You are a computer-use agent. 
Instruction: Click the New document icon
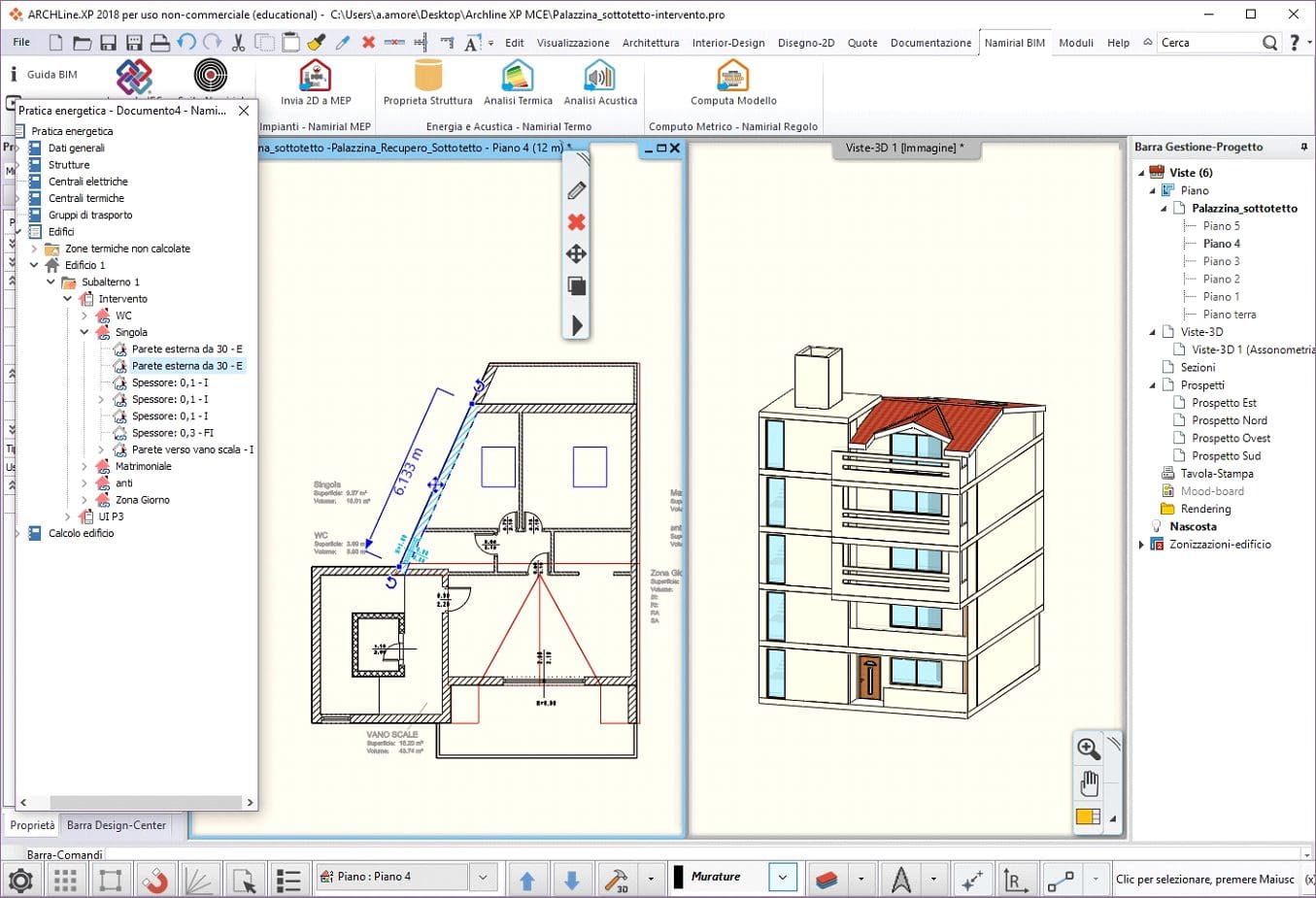pos(55,43)
